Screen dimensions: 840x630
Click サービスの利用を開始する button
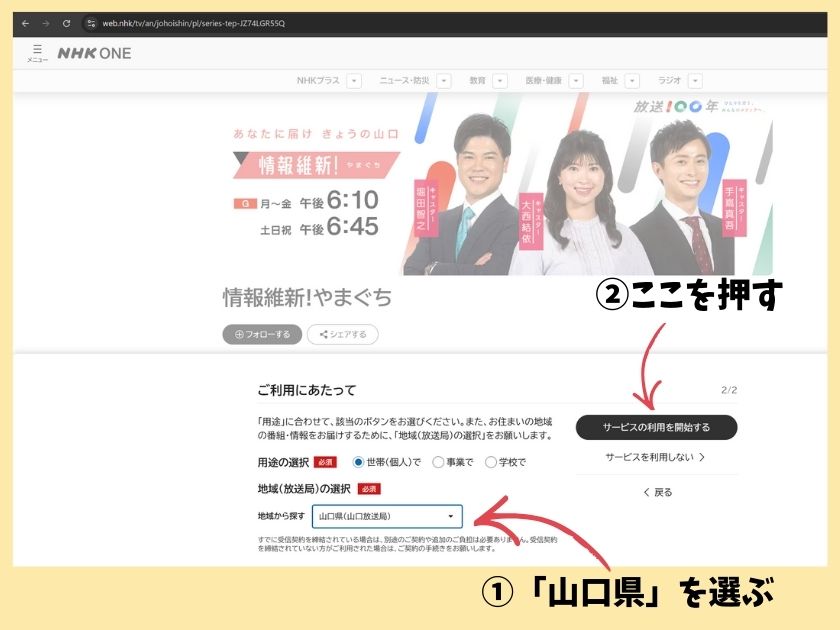656,427
